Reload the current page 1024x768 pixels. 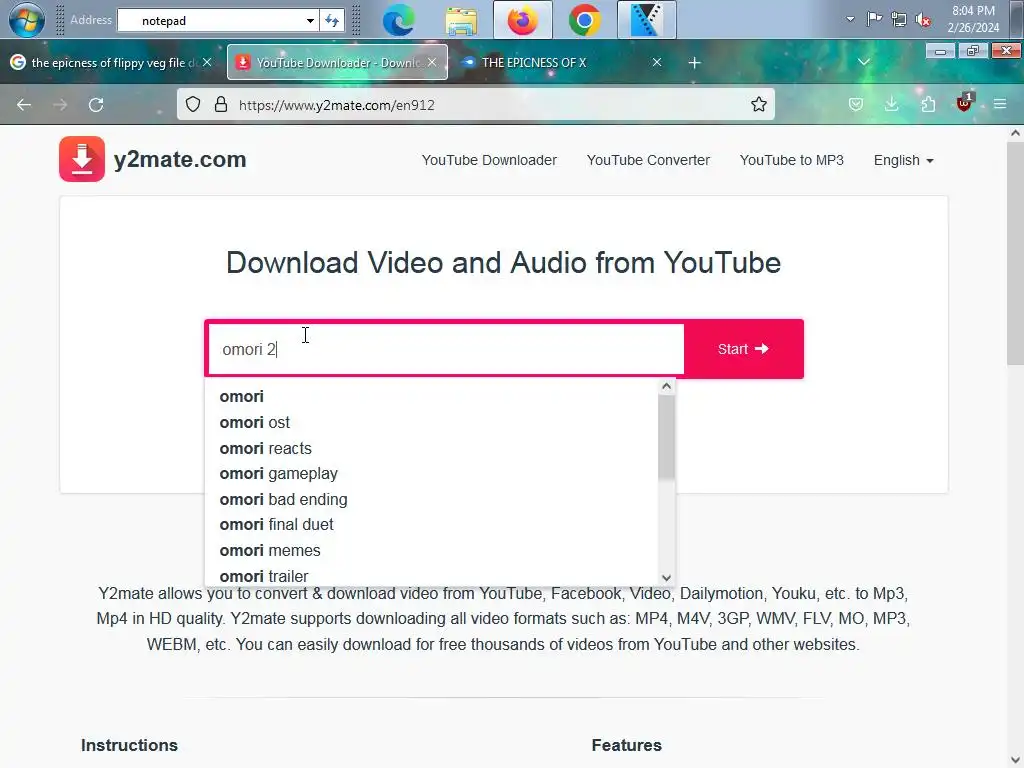pos(96,104)
